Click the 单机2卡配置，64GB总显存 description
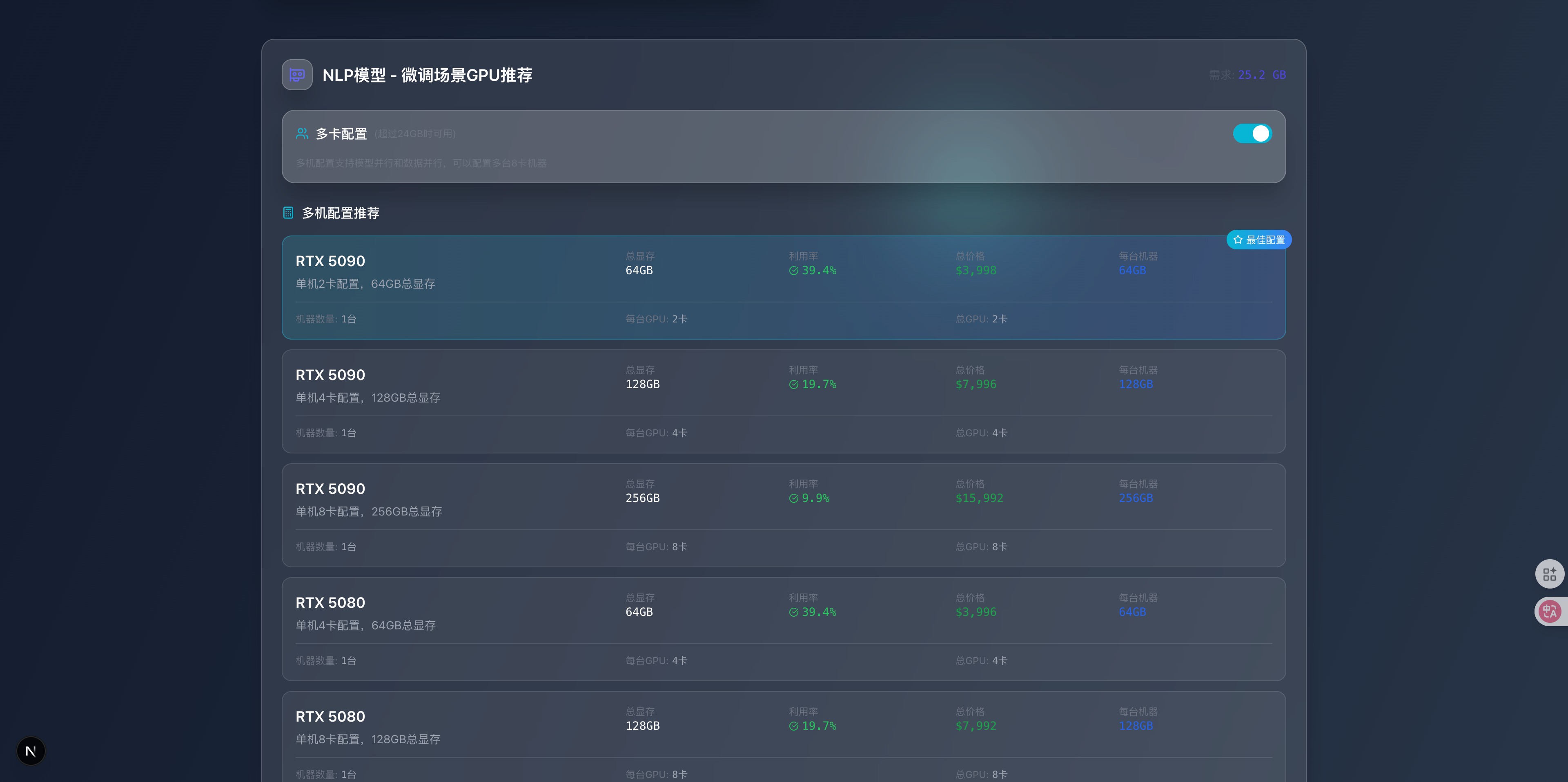 365,284
